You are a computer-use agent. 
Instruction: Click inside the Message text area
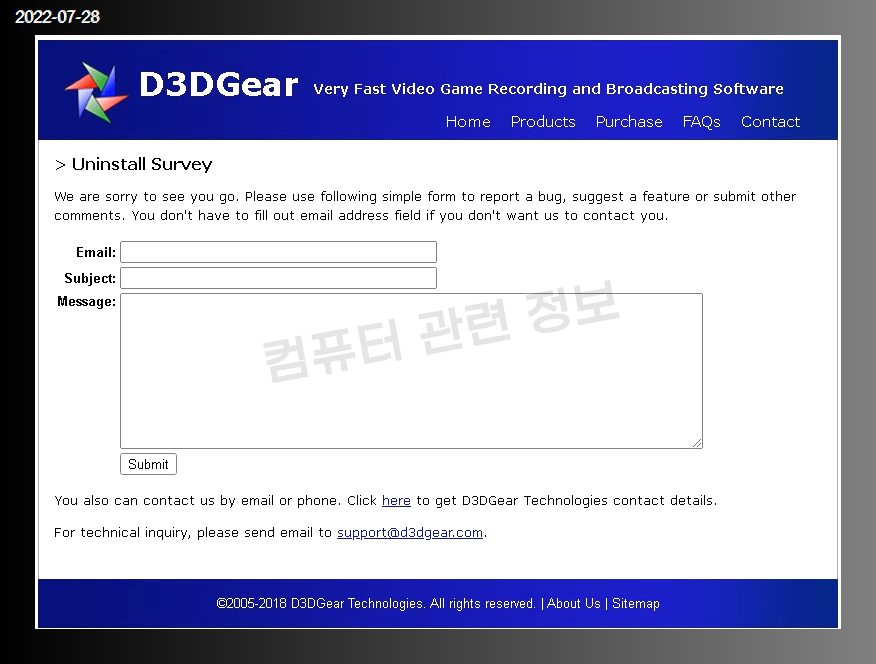[411, 371]
